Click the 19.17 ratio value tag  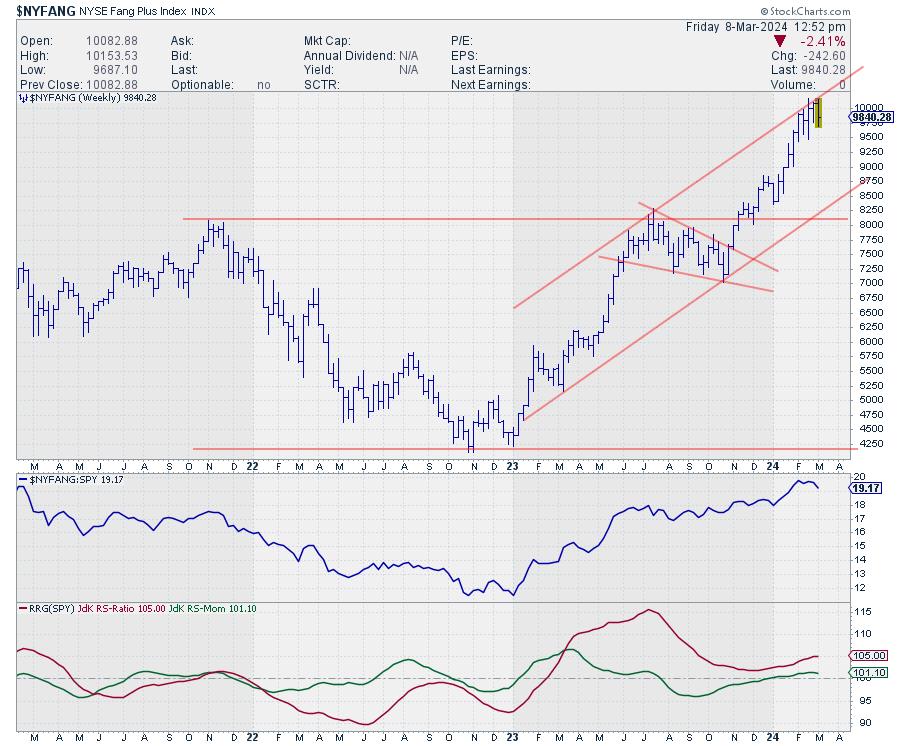pyautogui.click(x=865, y=488)
